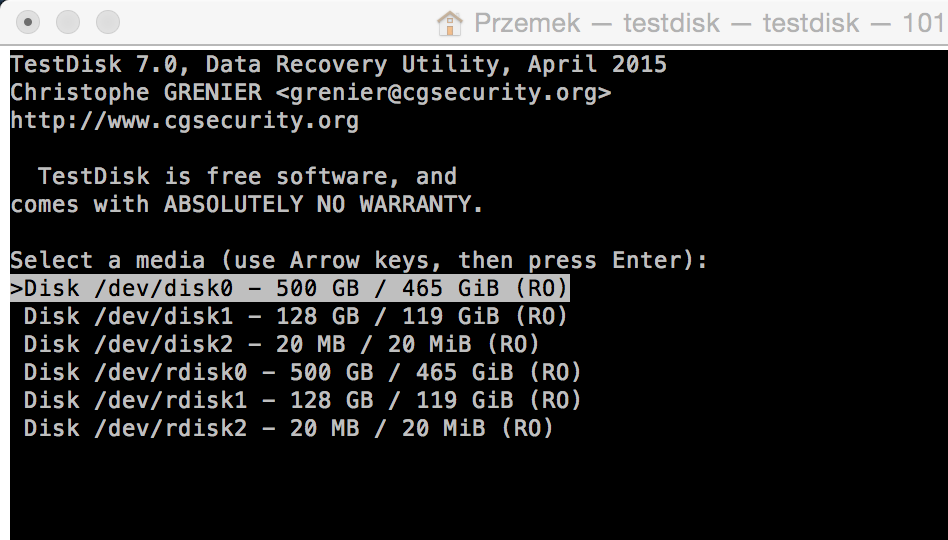Click the third zoom window button
Image resolution: width=948 pixels, height=540 pixels.
point(108,22)
